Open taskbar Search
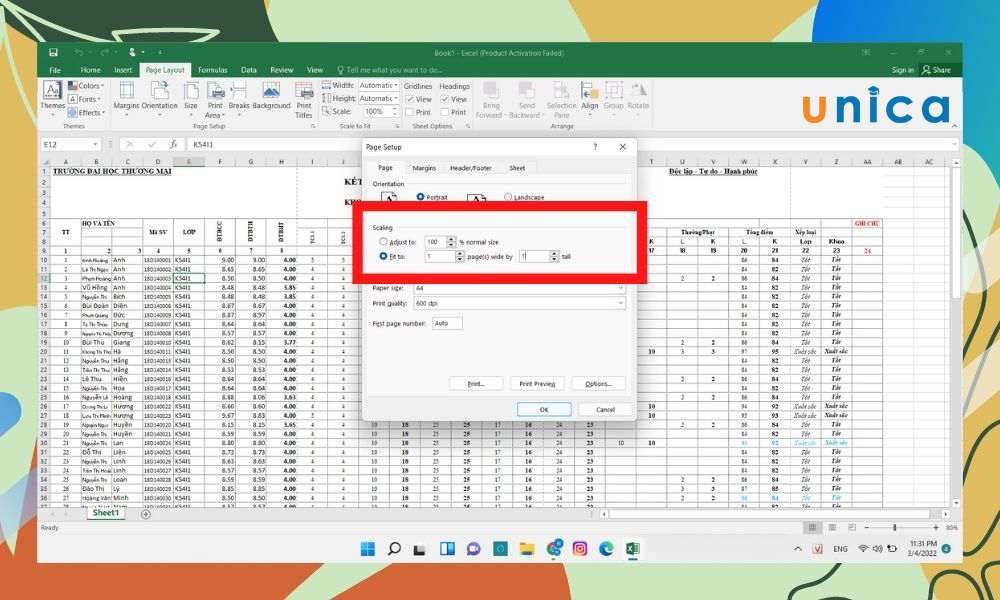The image size is (1000, 600). click(x=394, y=549)
